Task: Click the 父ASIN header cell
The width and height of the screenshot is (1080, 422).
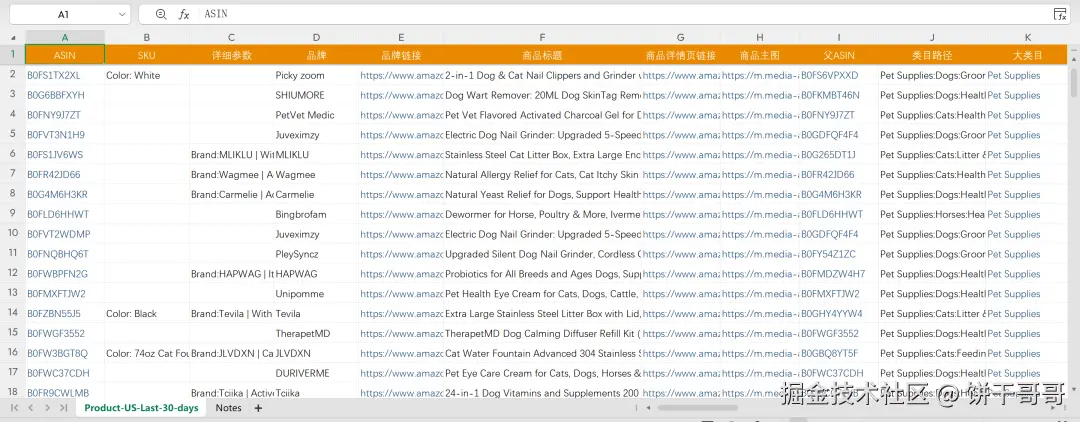Action: [839, 55]
